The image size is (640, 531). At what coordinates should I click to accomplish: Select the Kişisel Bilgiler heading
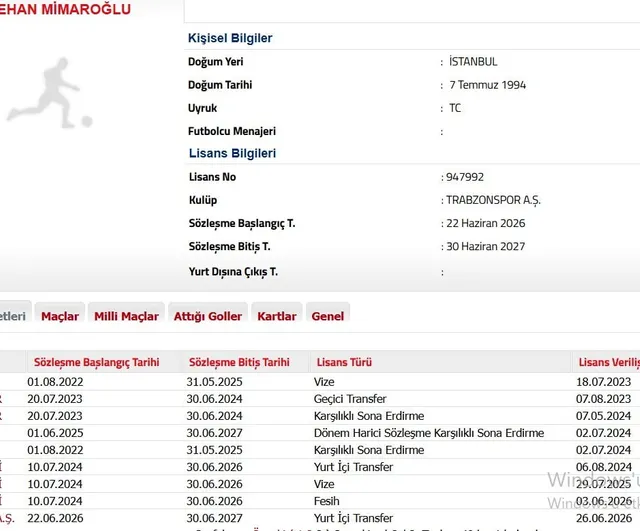(x=230, y=38)
